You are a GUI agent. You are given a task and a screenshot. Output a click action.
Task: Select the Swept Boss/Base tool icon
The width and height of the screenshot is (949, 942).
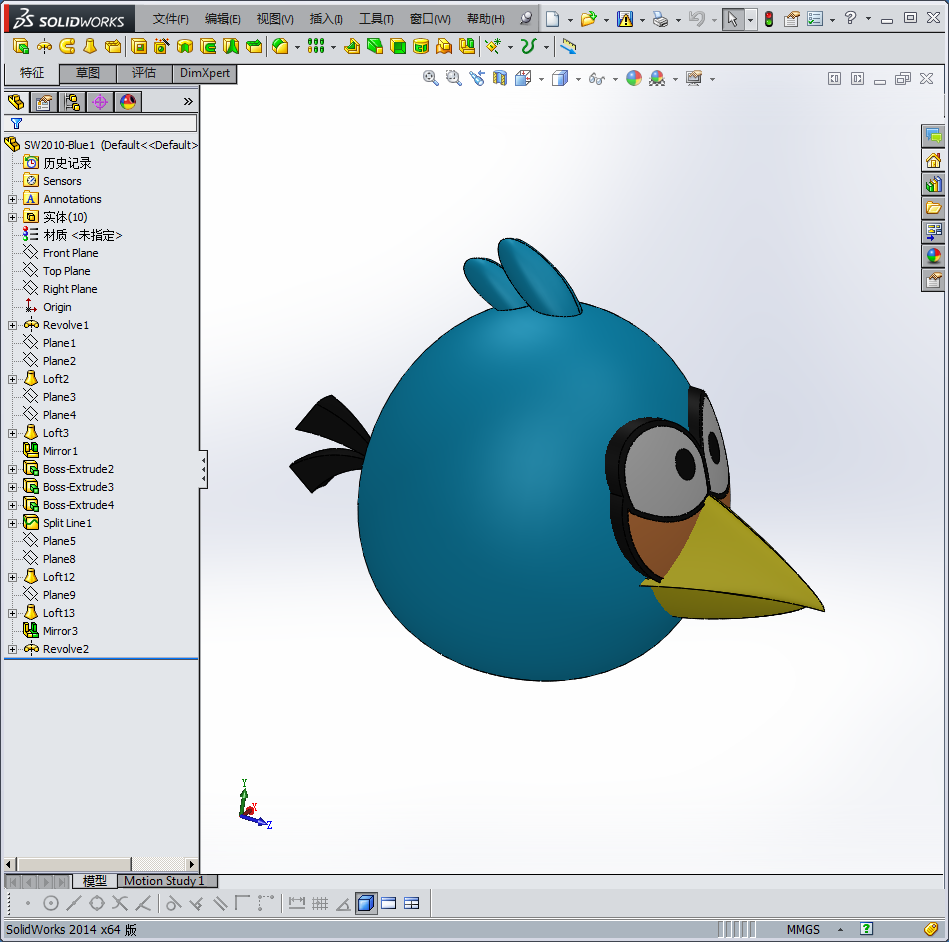[67, 46]
